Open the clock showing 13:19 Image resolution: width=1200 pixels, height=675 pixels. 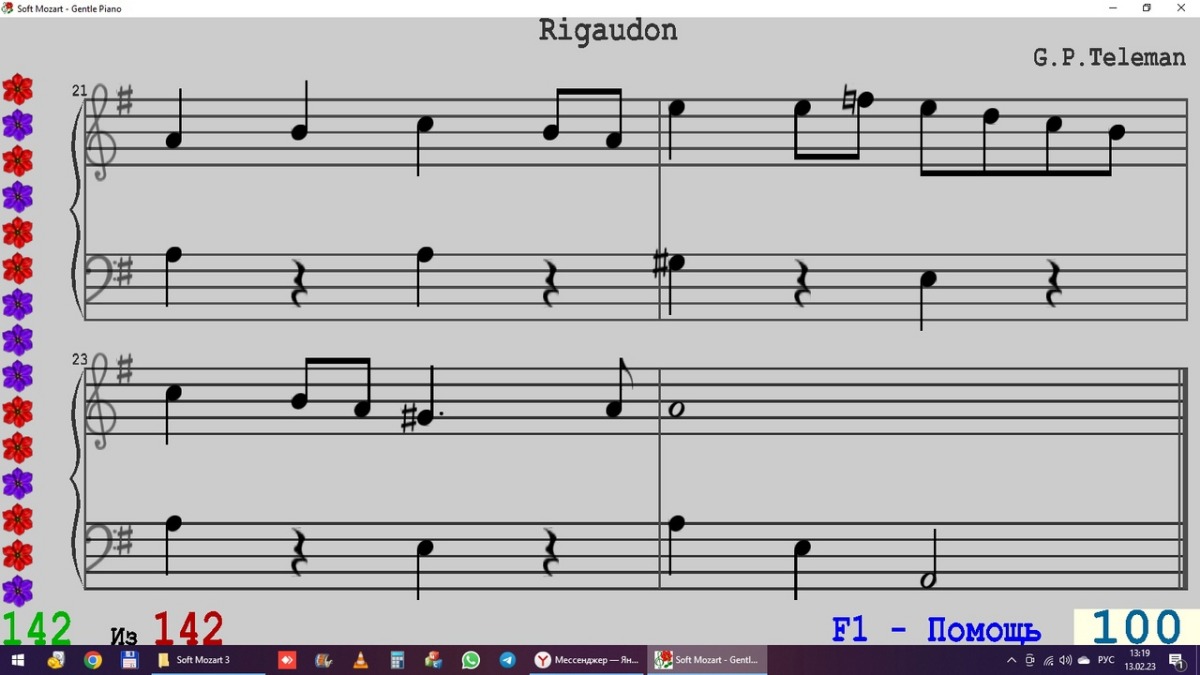tap(1140, 660)
